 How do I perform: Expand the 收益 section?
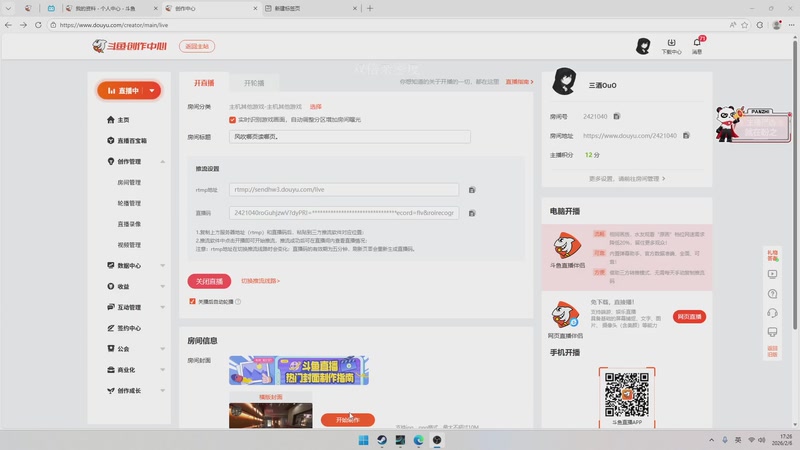[163, 286]
